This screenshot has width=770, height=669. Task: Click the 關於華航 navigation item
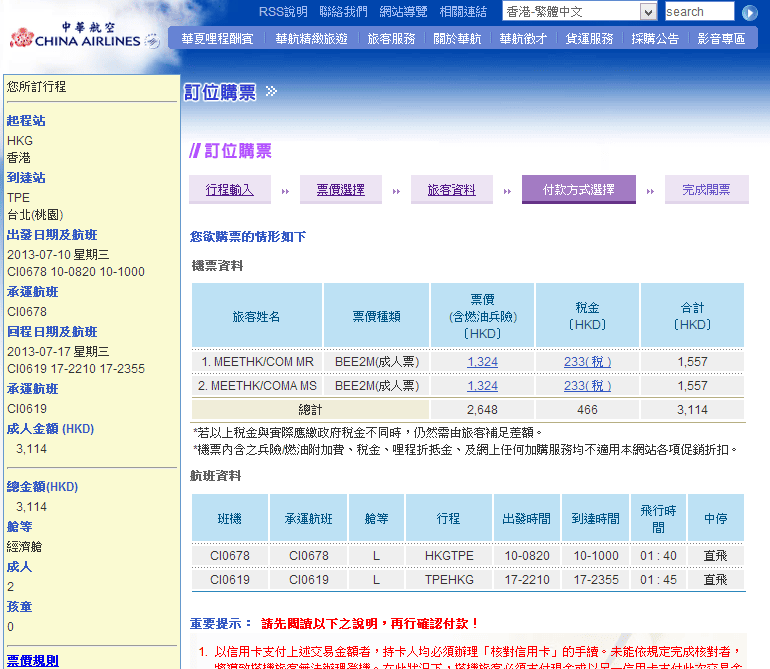click(457, 39)
